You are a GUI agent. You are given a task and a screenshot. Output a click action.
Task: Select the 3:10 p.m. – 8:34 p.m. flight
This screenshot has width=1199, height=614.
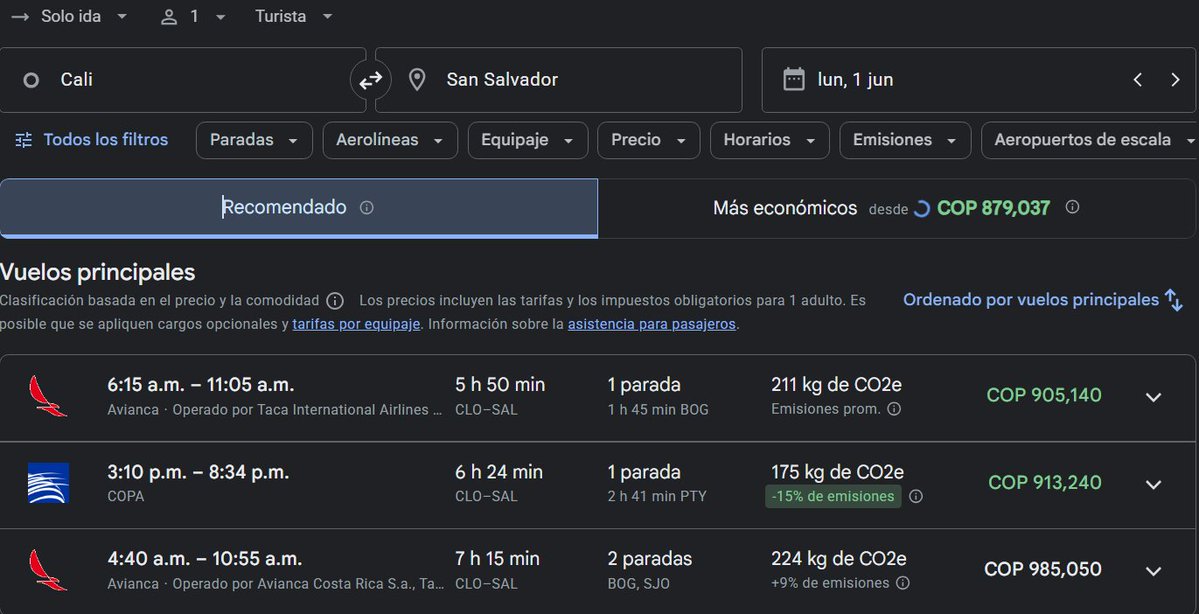[x=597, y=485]
